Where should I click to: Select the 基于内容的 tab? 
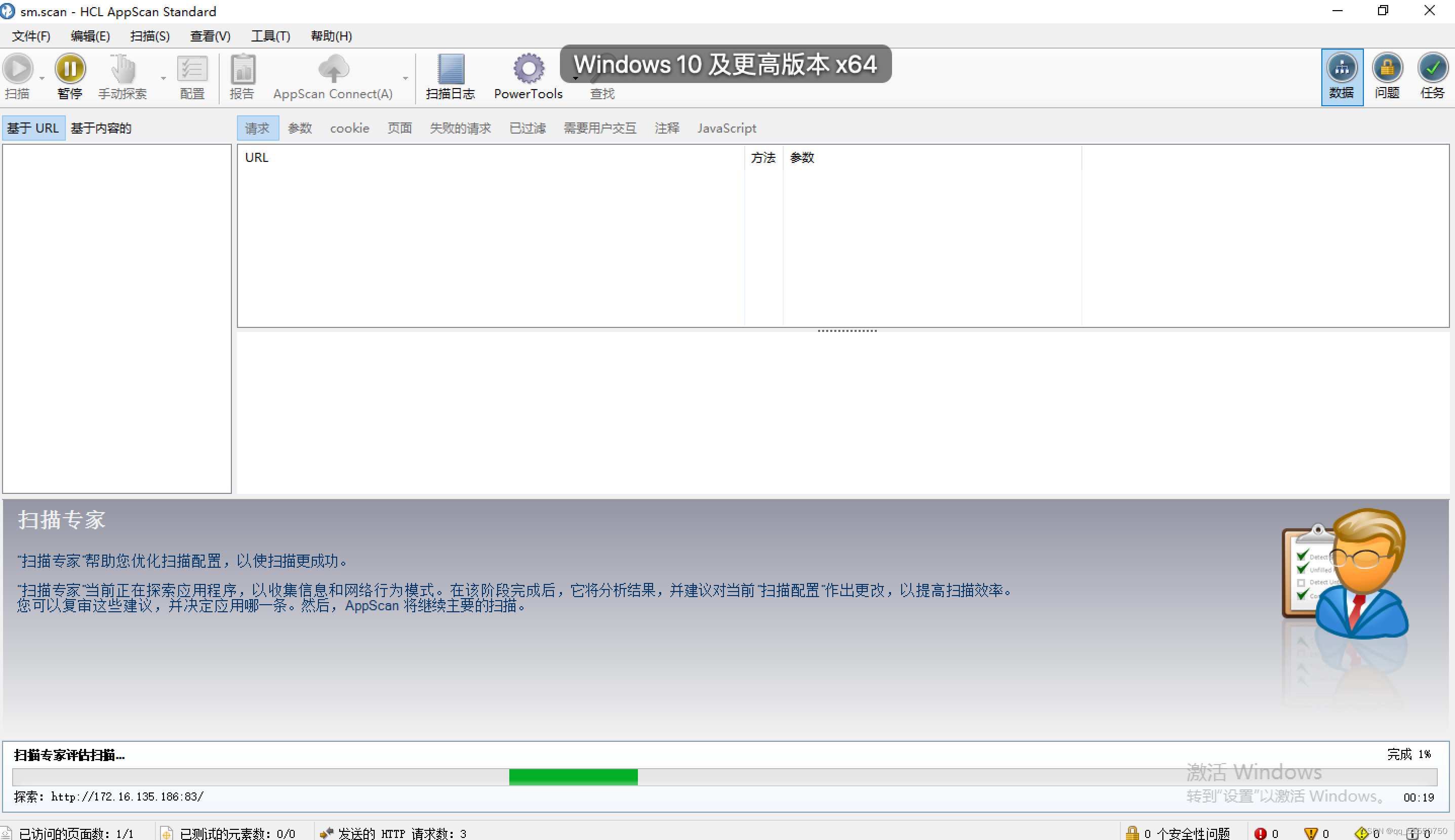click(101, 128)
